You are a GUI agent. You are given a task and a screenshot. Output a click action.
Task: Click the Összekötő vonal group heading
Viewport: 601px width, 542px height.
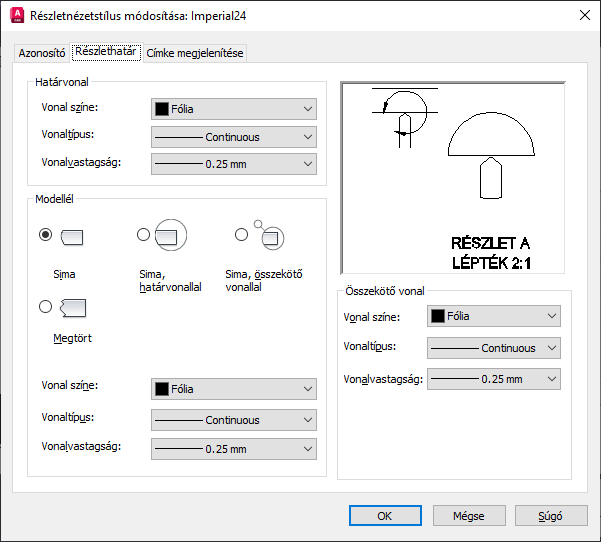click(385, 291)
